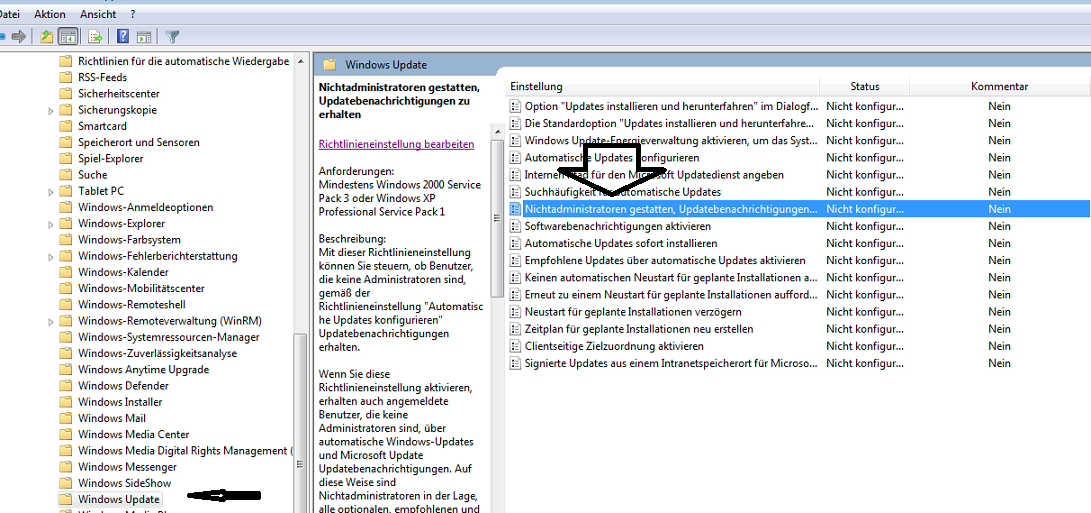Open the Ansicht menu
The image size is (1091, 513).
click(x=98, y=14)
